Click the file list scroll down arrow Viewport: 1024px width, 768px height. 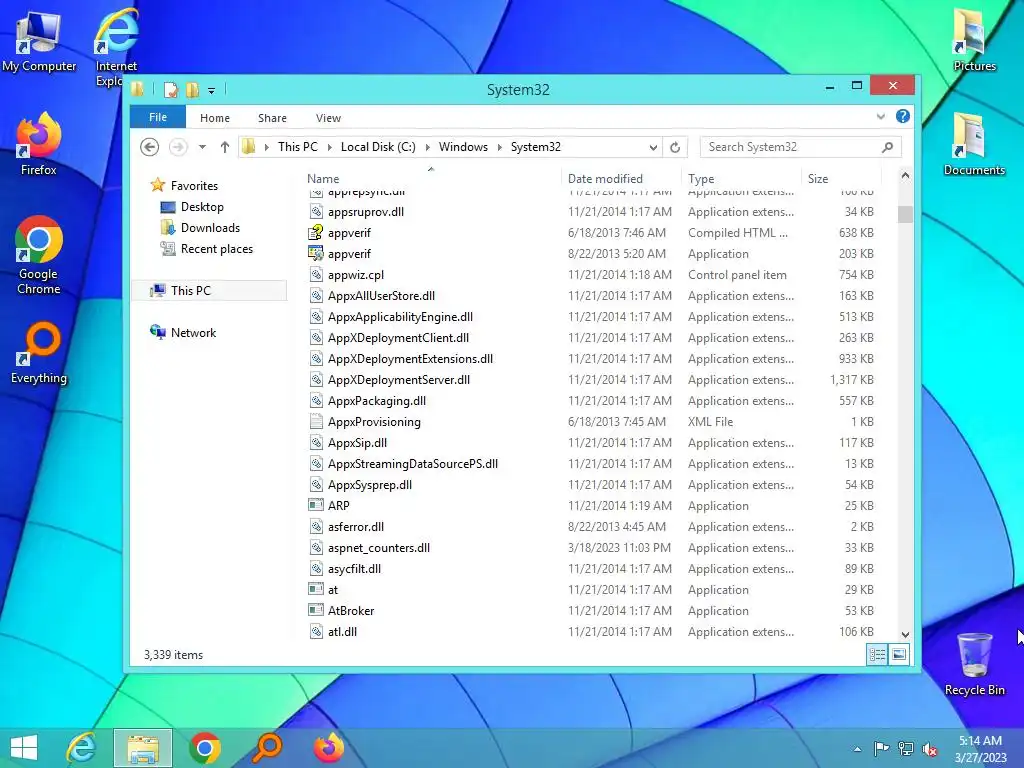click(x=905, y=634)
